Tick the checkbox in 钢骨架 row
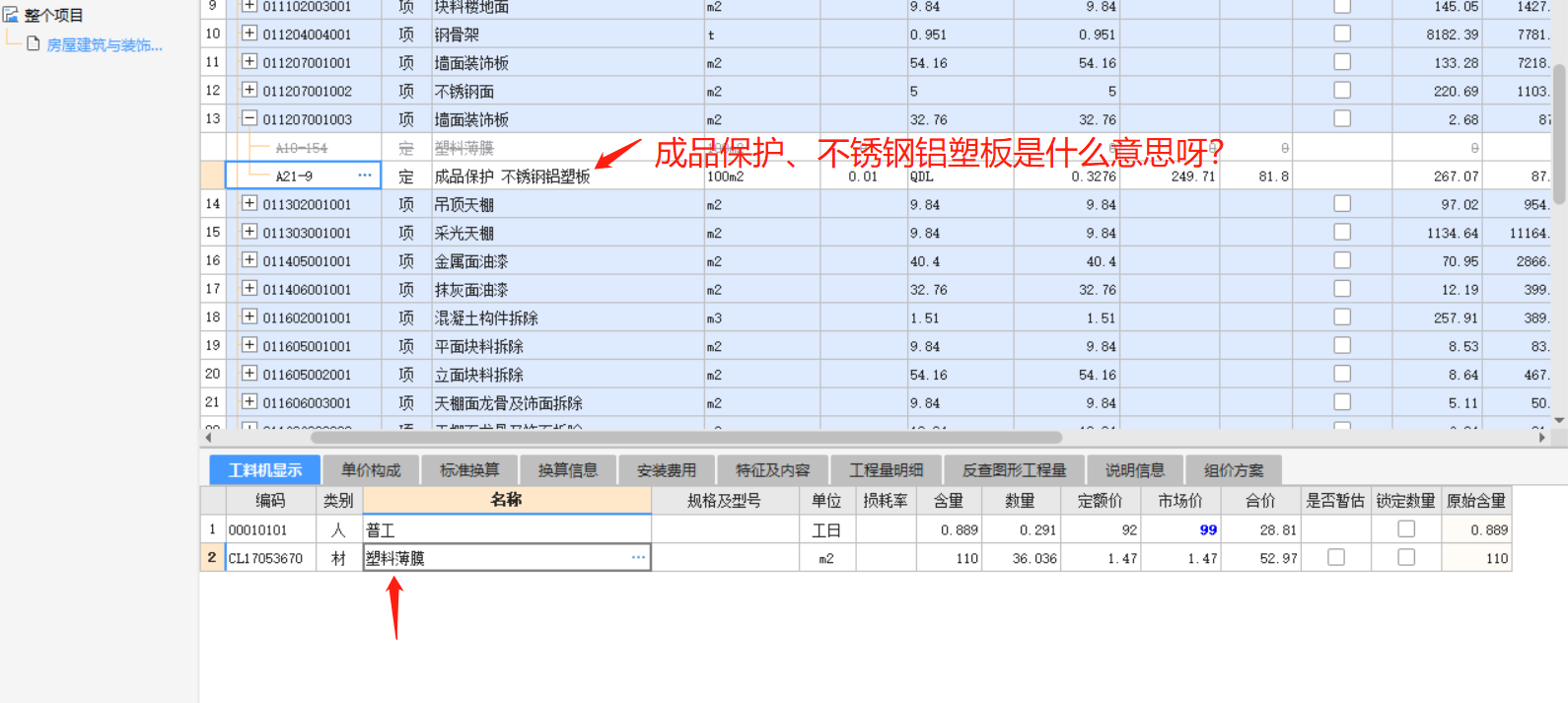This screenshot has width=1568, height=703. 1342,34
